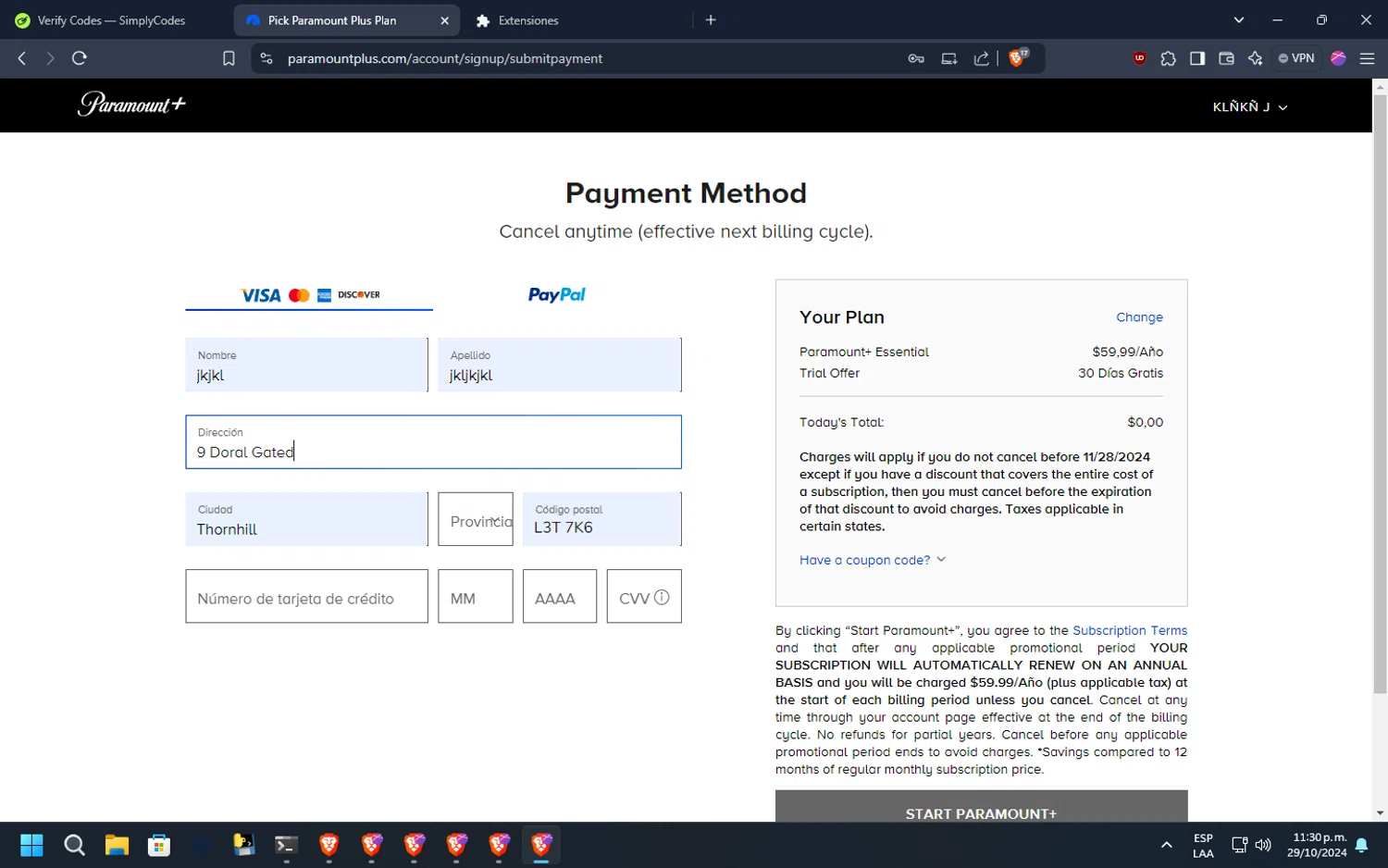Click the Ciudad field with Thornhill
This screenshot has width=1388, height=868.
point(306,519)
